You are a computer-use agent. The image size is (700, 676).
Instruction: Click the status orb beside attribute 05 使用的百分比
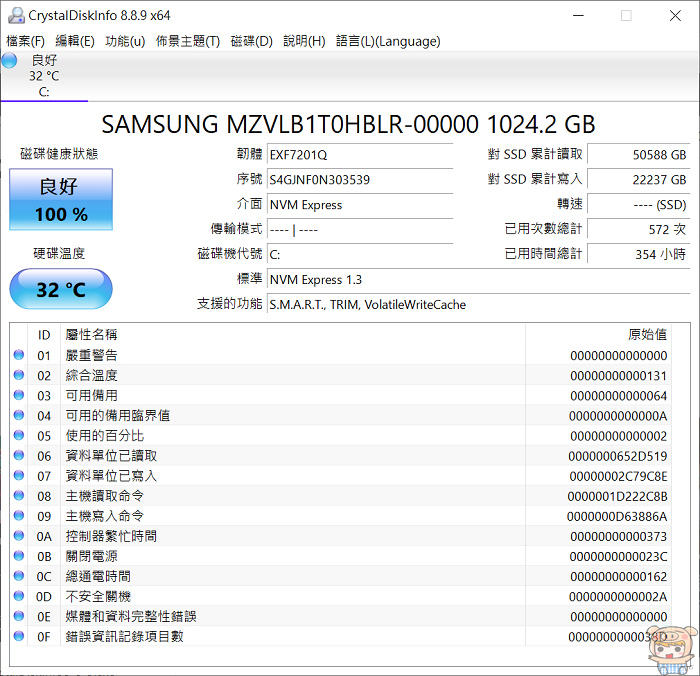click(19, 436)
